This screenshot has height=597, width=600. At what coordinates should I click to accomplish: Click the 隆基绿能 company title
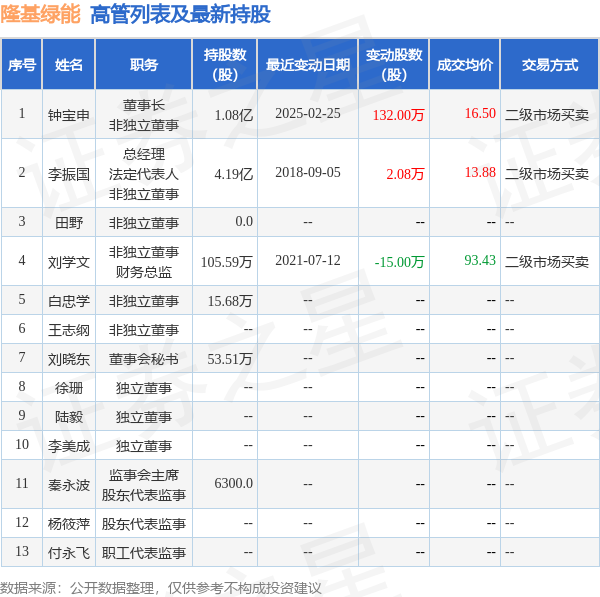pos(40,14)
